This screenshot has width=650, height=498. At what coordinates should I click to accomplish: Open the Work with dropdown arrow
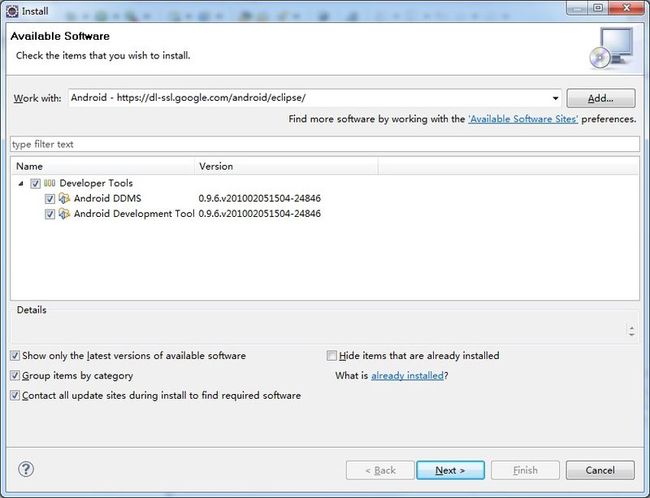[555, 98]
